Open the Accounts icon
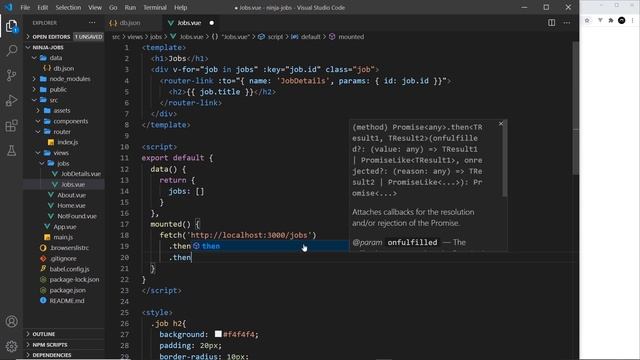Image resolution: width=640 pixels, height=360 pixels. 11,322
